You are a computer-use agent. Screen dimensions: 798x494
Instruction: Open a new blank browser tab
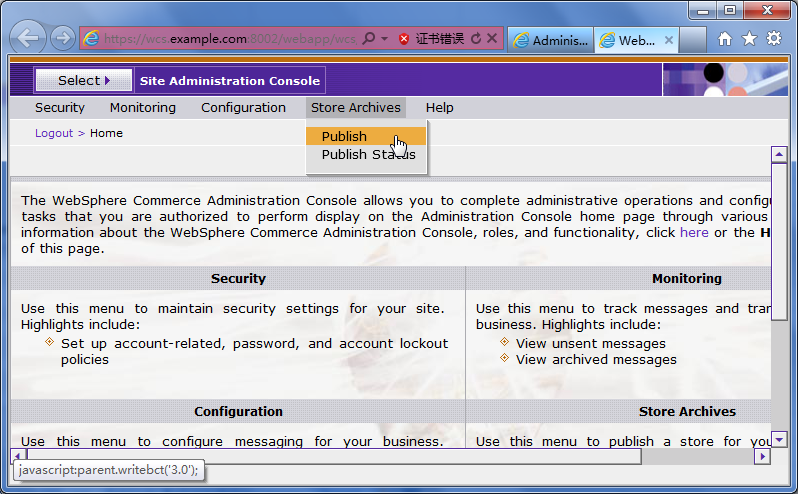pyautogui.click(x=693, y=40)
